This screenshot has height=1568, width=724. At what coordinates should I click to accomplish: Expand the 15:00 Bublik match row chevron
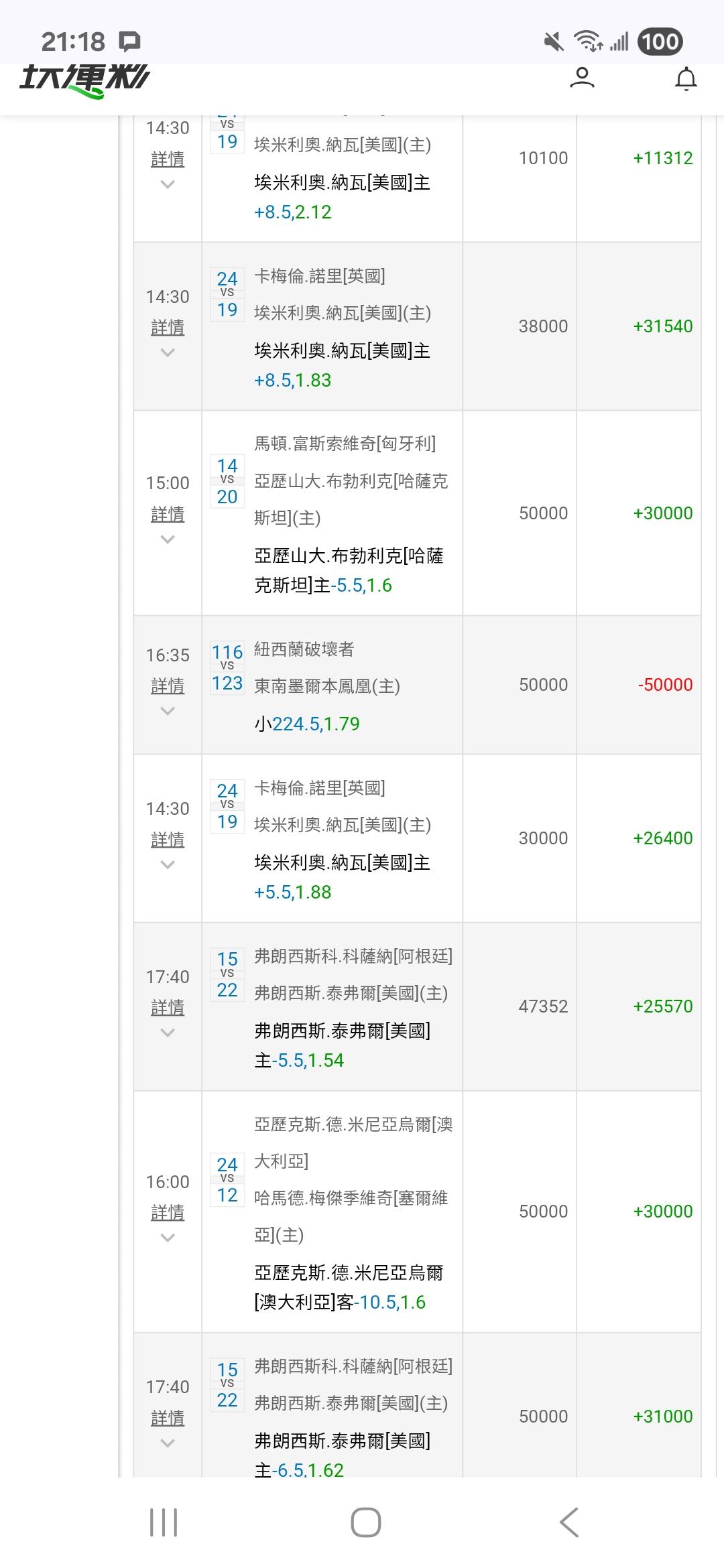click(x=168, y=539)
